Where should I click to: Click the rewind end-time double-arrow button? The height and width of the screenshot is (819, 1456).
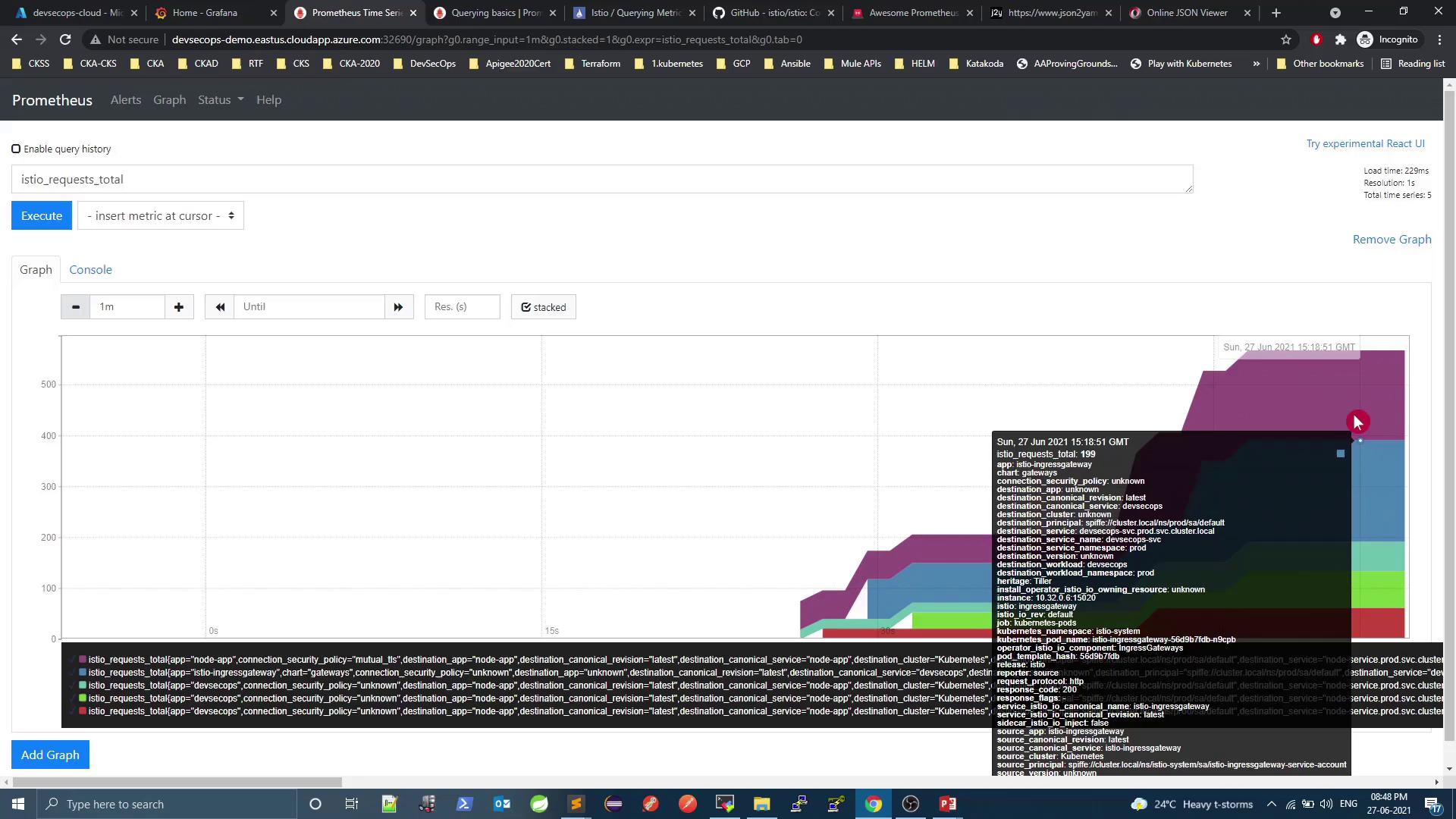point(220,307)
